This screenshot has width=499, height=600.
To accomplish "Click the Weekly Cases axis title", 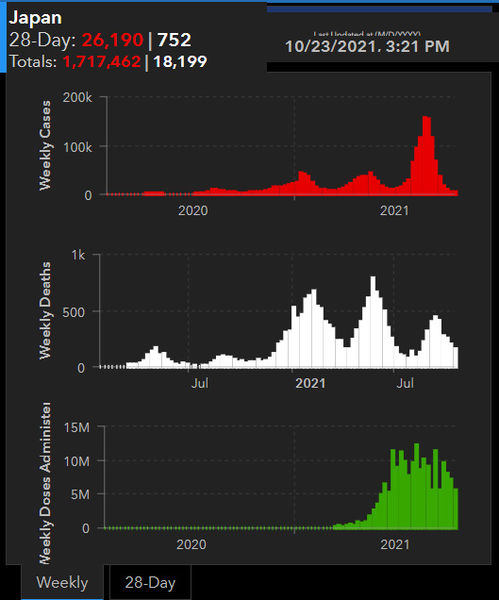I will click(x=45, y=145).
